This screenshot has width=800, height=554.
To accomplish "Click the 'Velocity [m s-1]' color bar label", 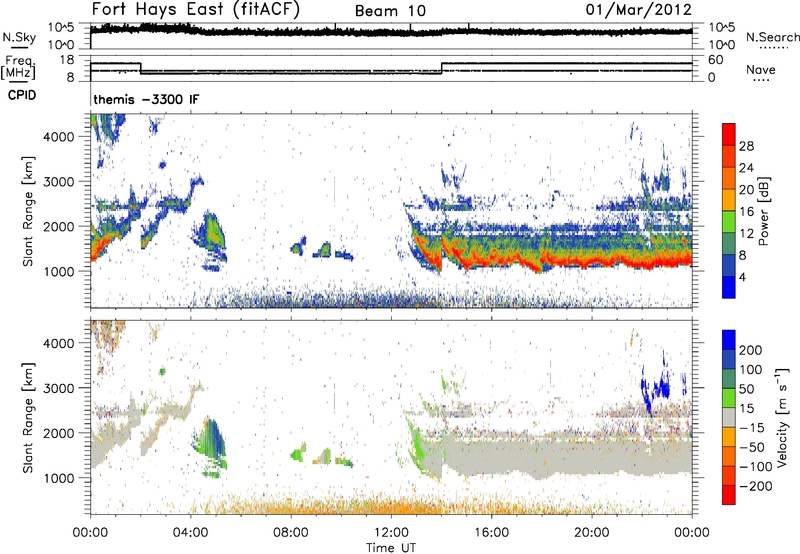I will click(782, 417).
